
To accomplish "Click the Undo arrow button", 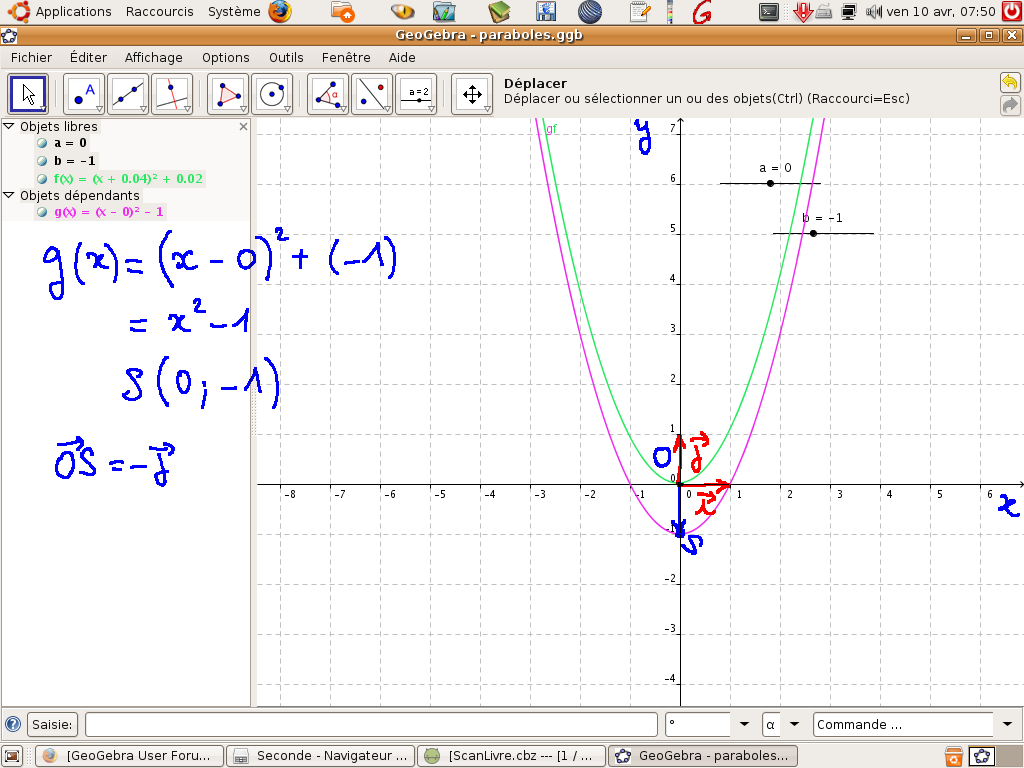I will point(1010,83).
